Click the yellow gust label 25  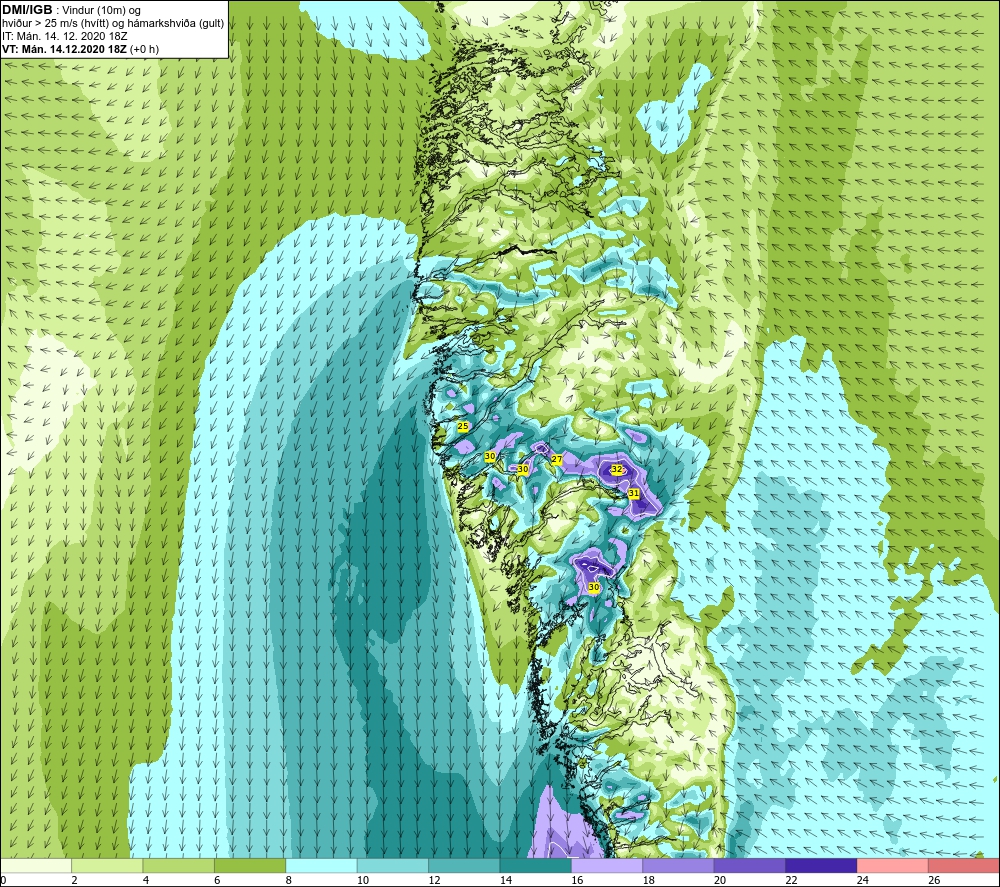click(x=463, y=427)
